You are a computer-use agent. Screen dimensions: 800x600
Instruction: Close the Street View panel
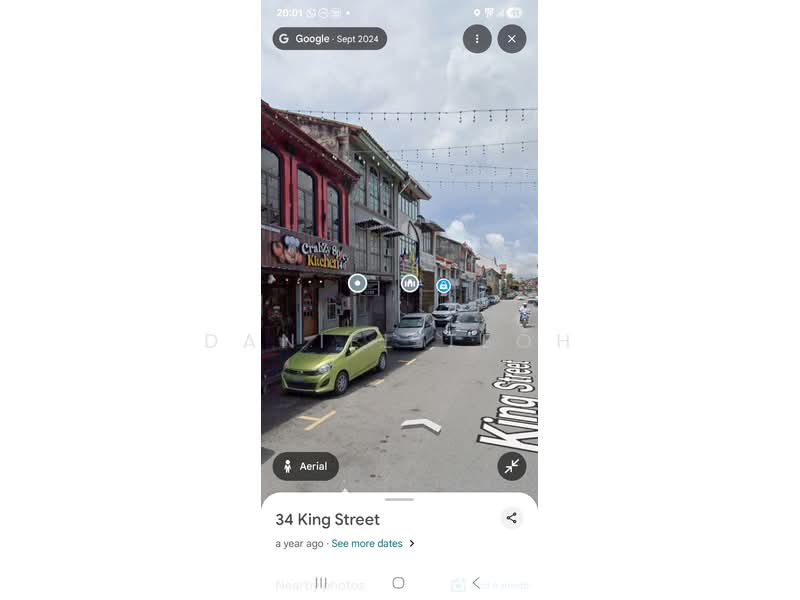[511, 39]
